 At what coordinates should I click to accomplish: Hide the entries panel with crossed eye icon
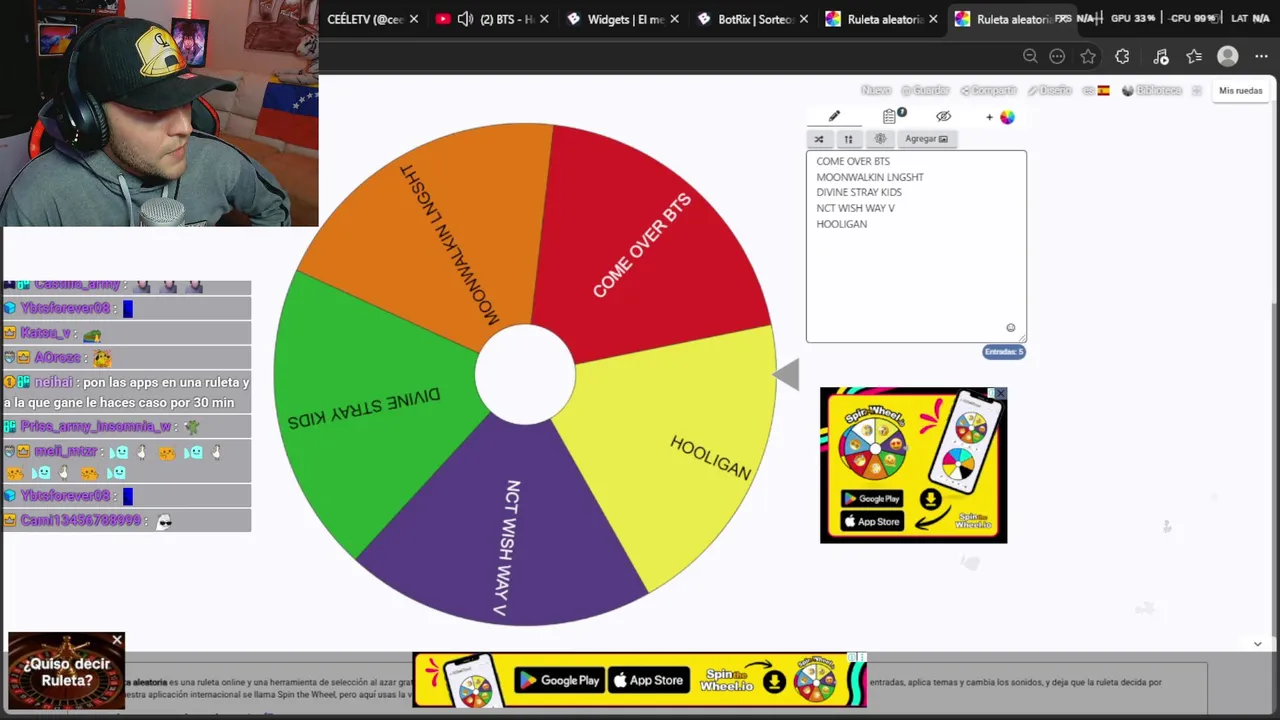(943, 117)
